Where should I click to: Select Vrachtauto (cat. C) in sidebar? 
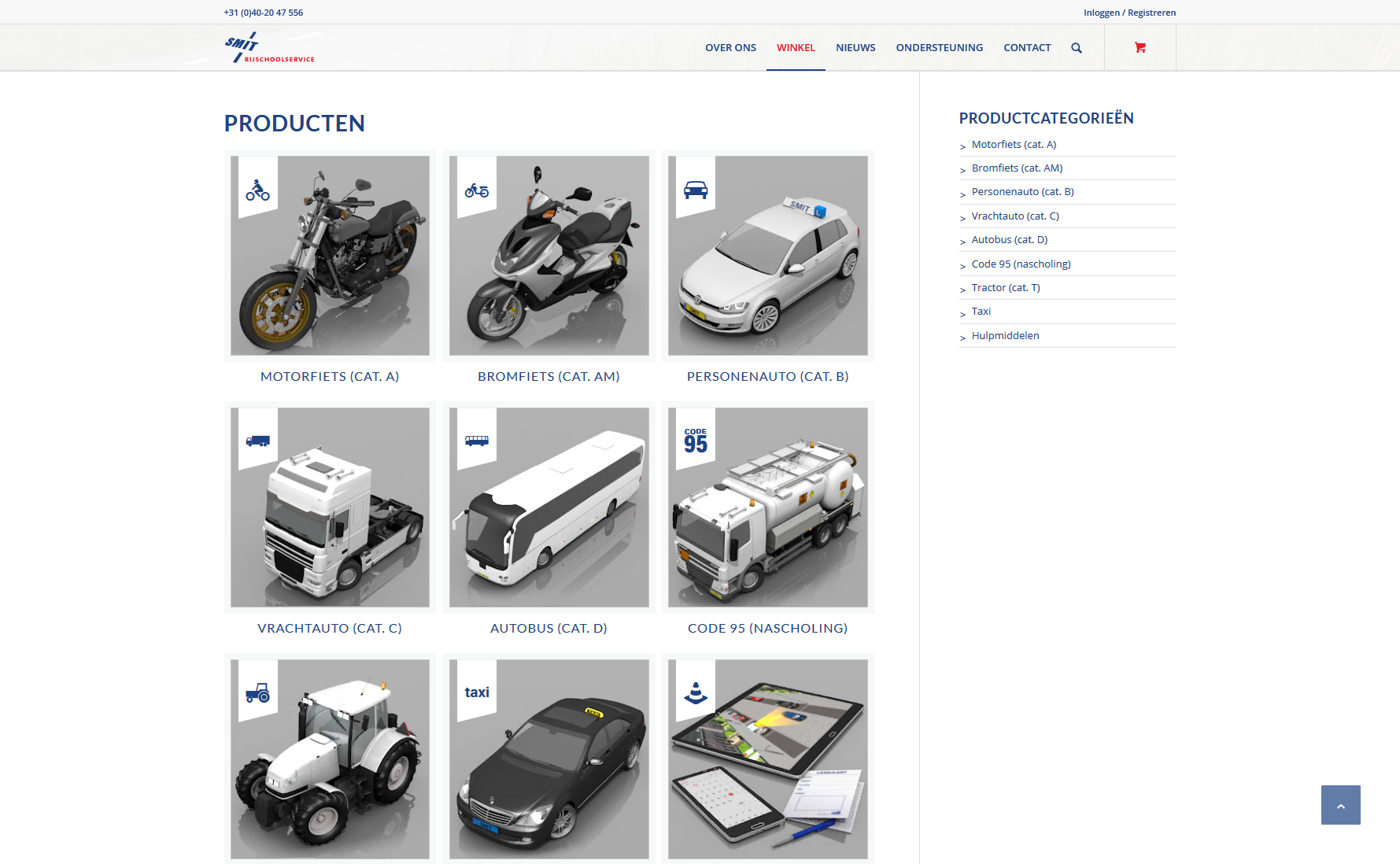coord(1015,216)
